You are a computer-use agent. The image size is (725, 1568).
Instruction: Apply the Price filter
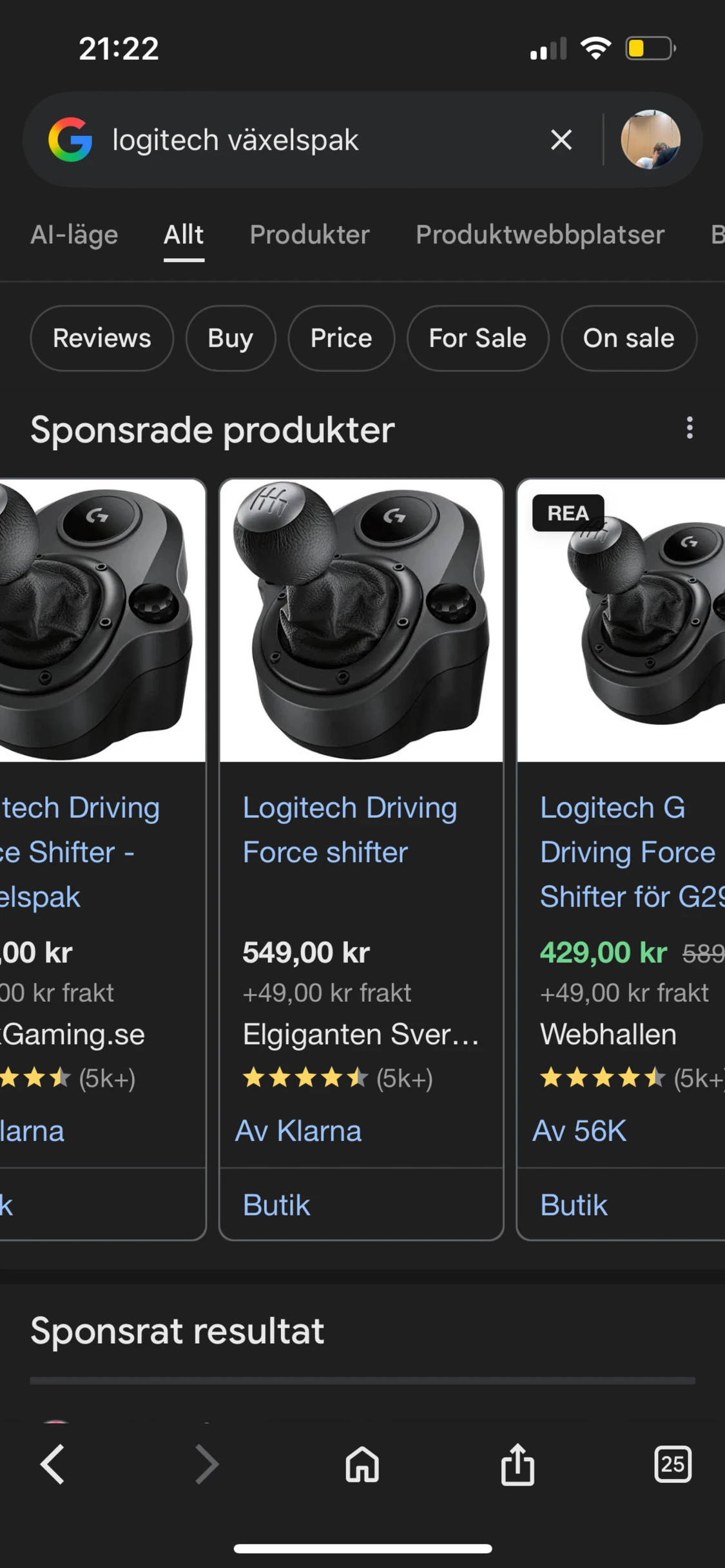(340, 338)
